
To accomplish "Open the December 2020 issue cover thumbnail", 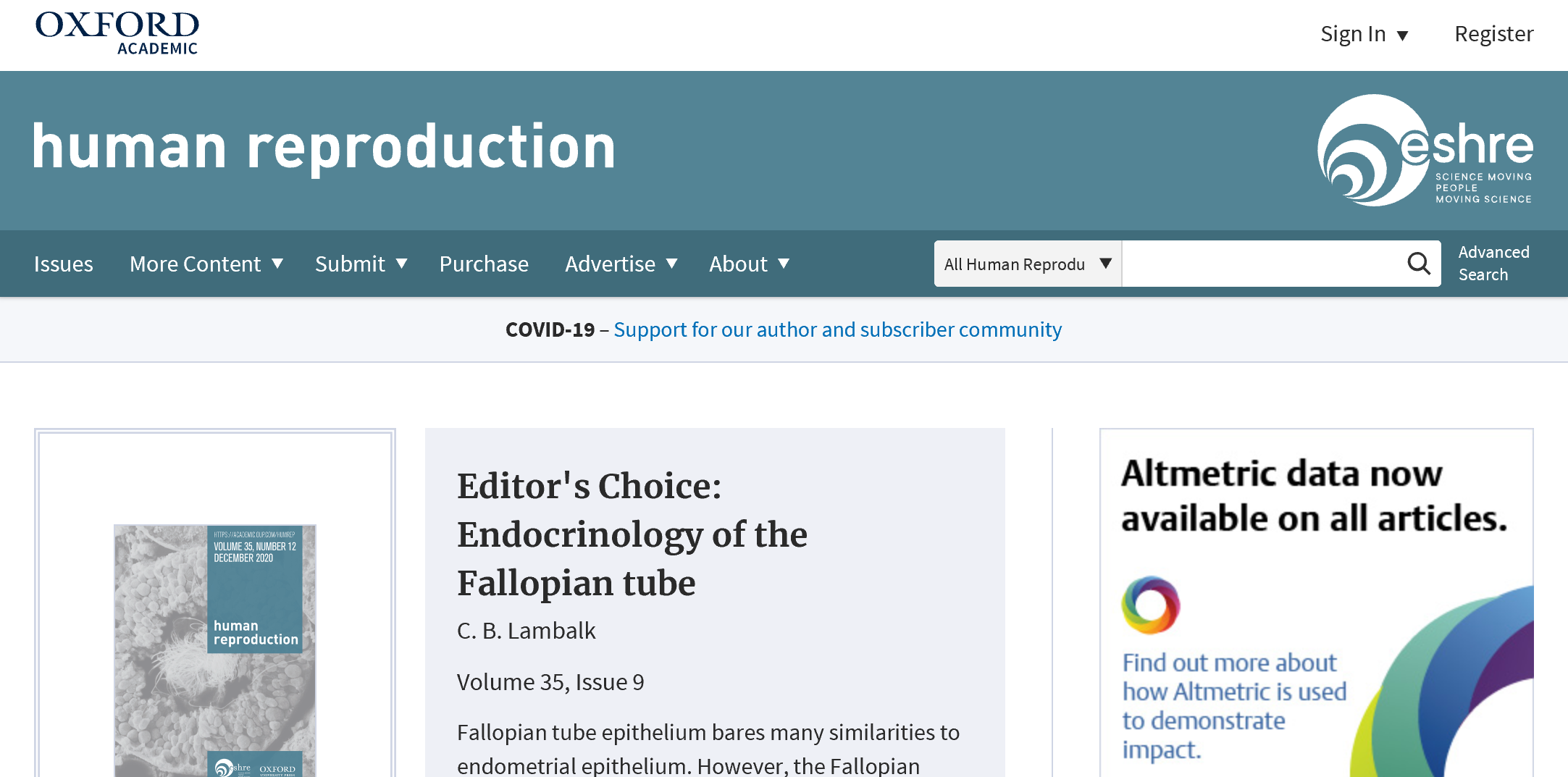I will click(x=214, y=650).
